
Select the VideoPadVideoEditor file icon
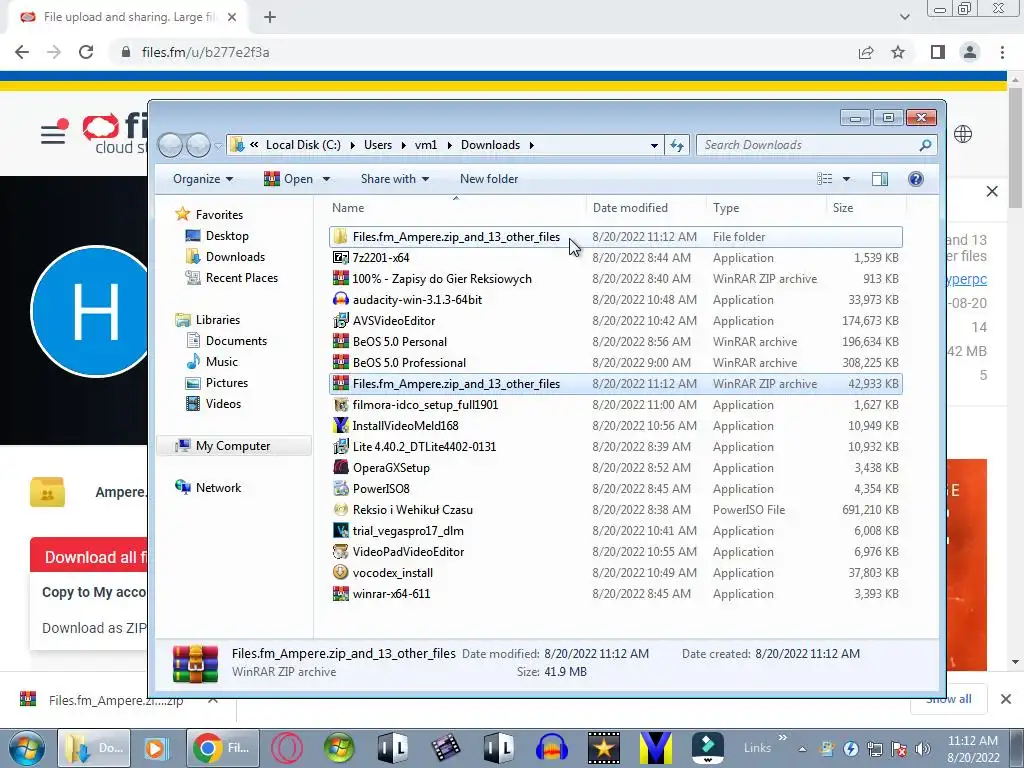340,552
